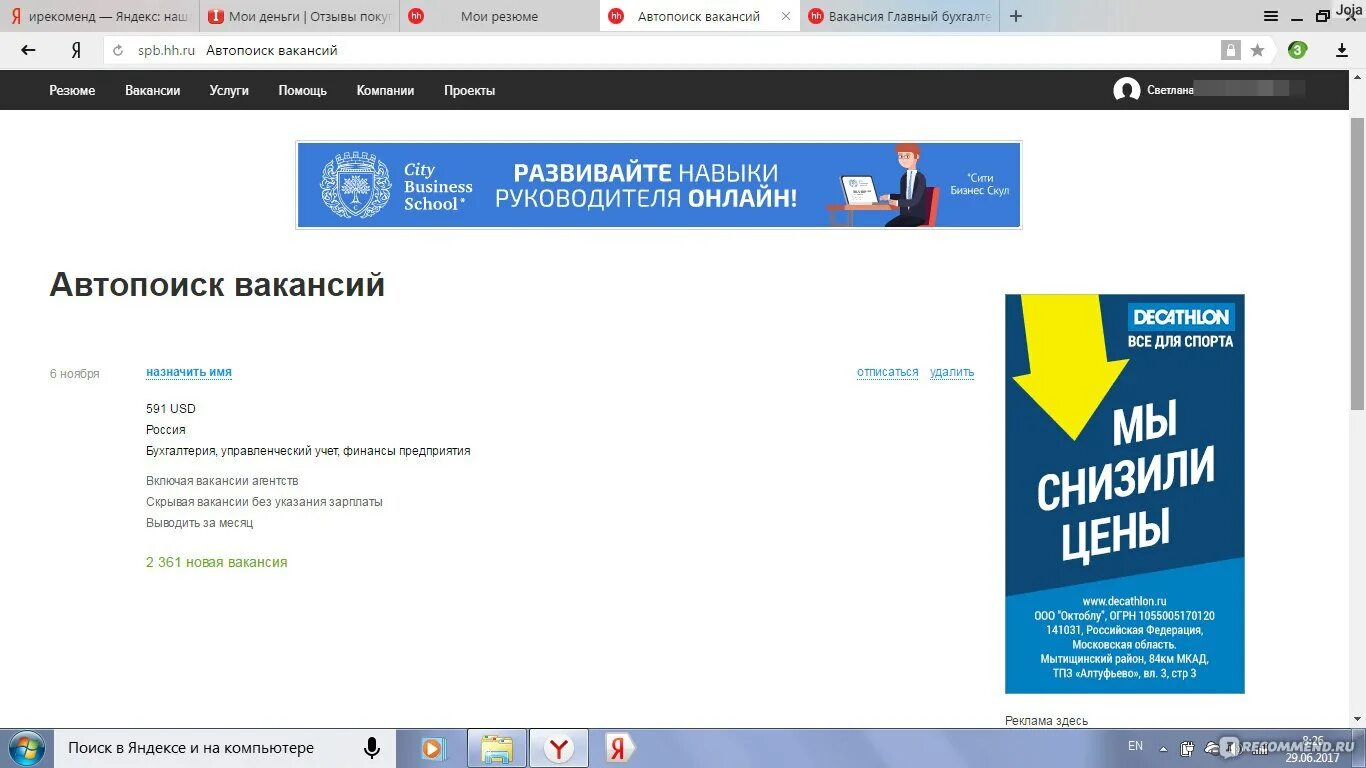
Task: Open the Резюме menu item
Action: tap(72, 90)
